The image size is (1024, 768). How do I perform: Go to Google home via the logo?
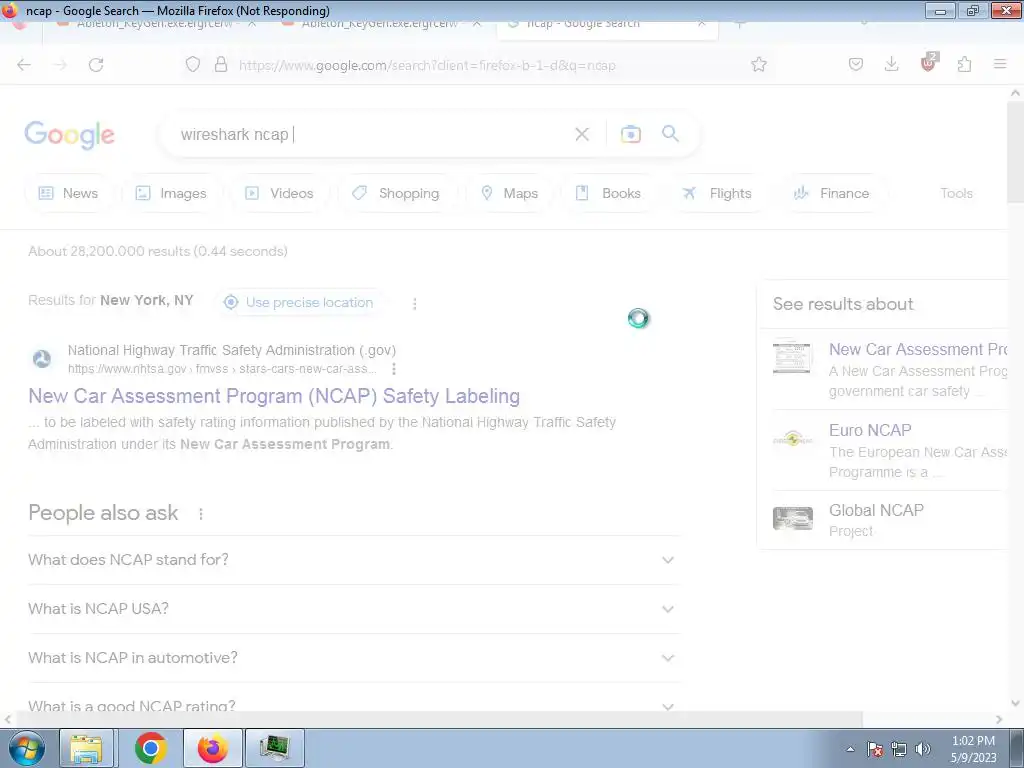[x=69, y=135]
